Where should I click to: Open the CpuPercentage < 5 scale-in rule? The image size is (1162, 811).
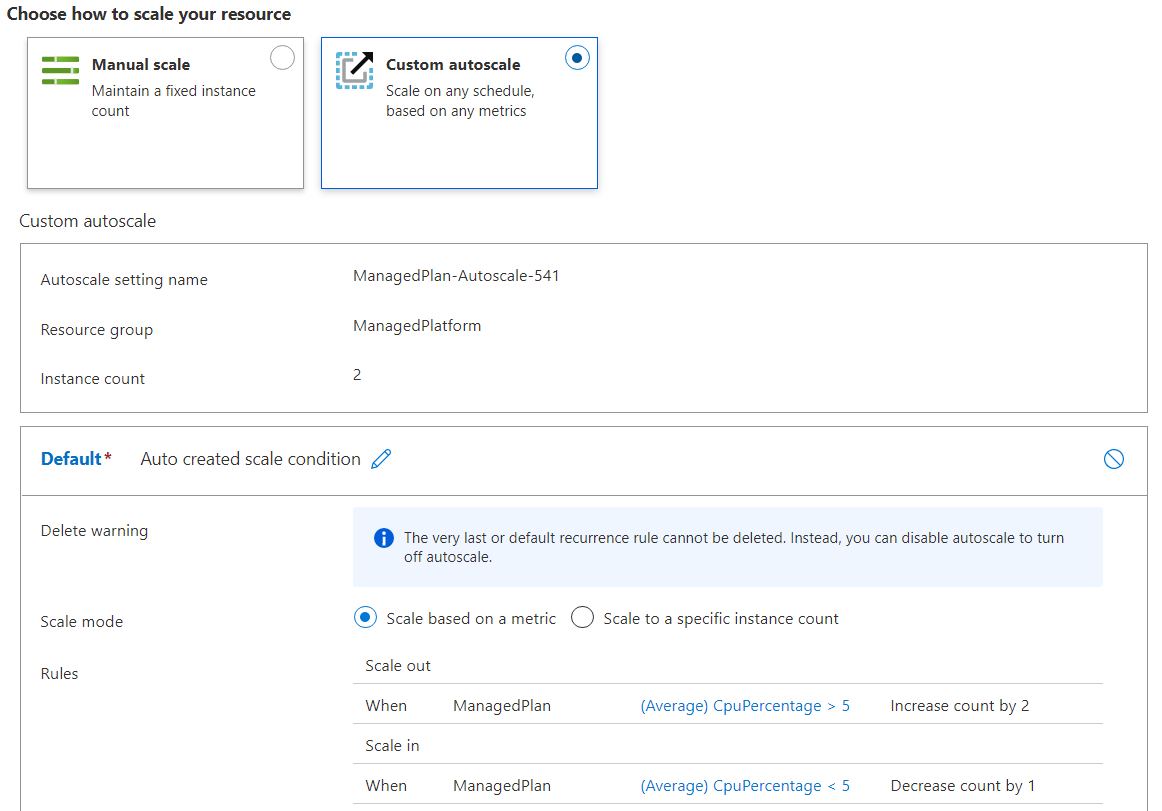(x=744, y=786)
